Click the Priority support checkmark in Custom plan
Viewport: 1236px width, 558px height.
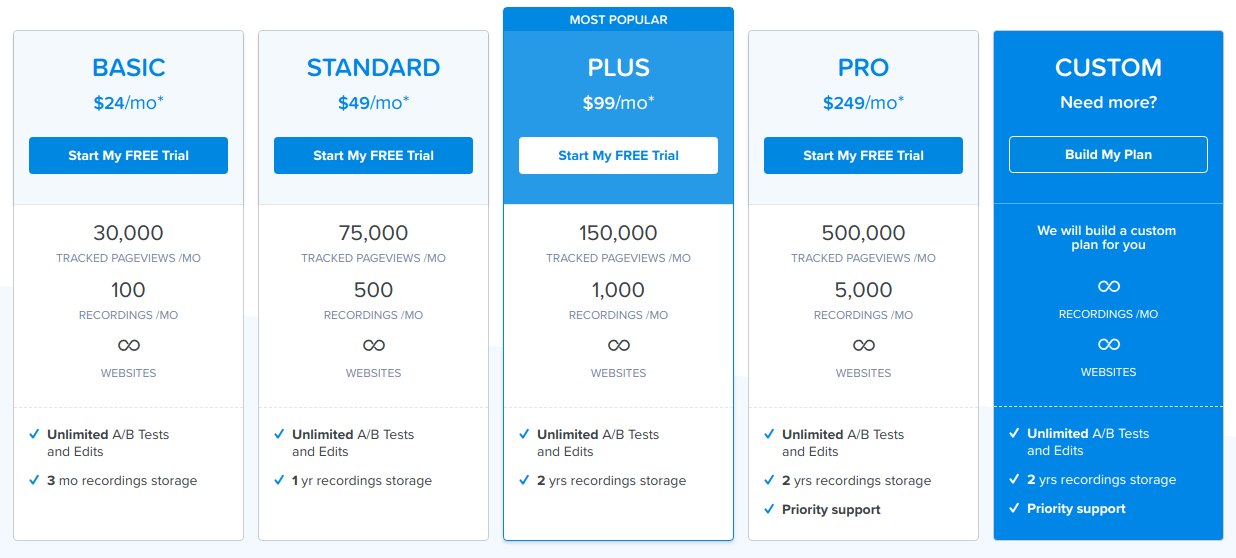(x=1014, y=508)
